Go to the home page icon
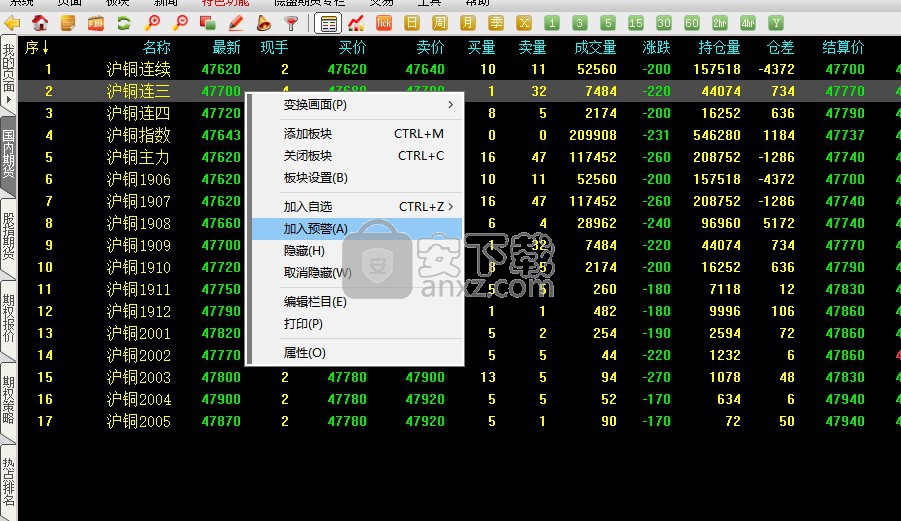Viewport: 901px width, 521px height. pos(40,24)
